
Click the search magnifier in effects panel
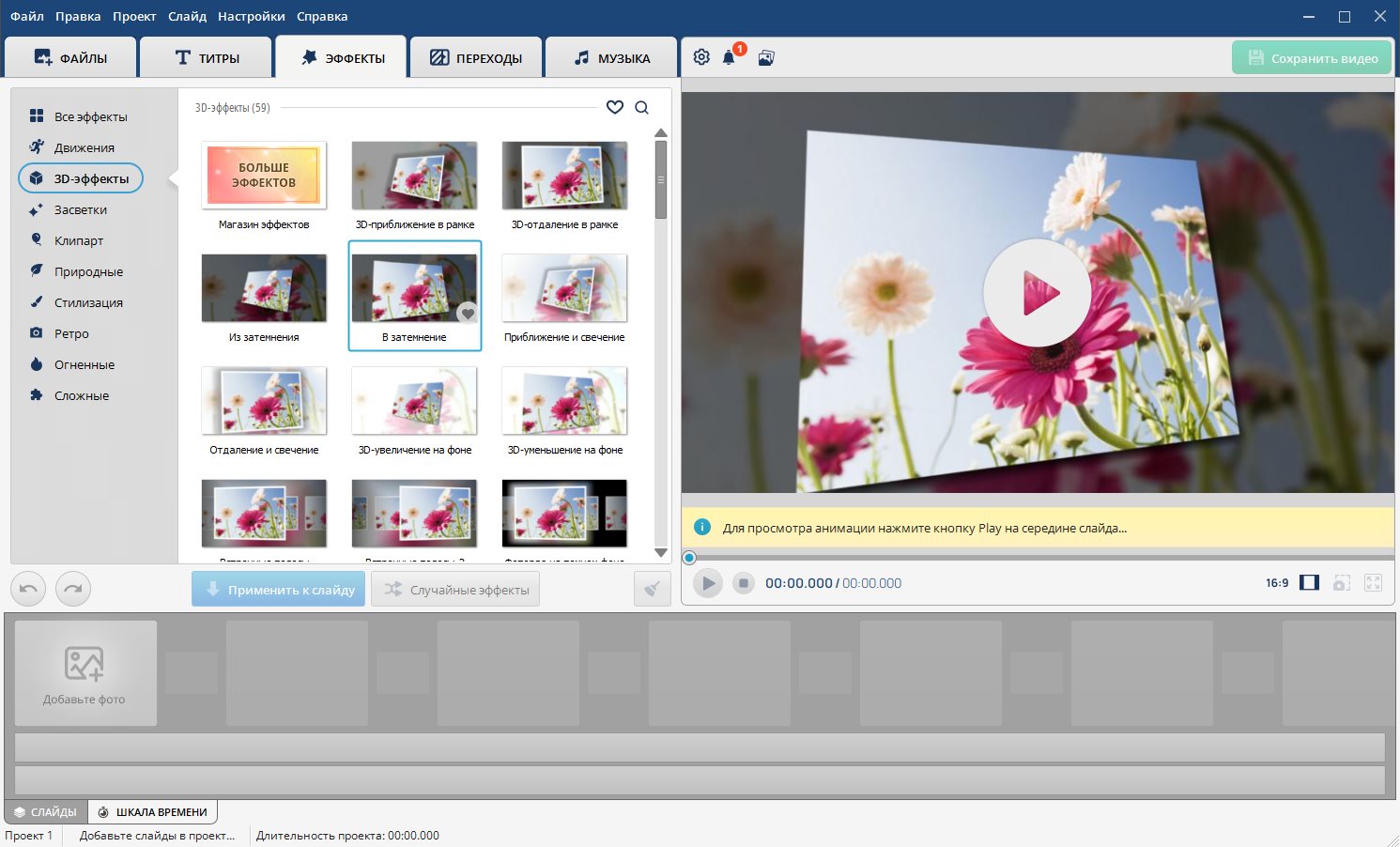click(x=641, y=108)
